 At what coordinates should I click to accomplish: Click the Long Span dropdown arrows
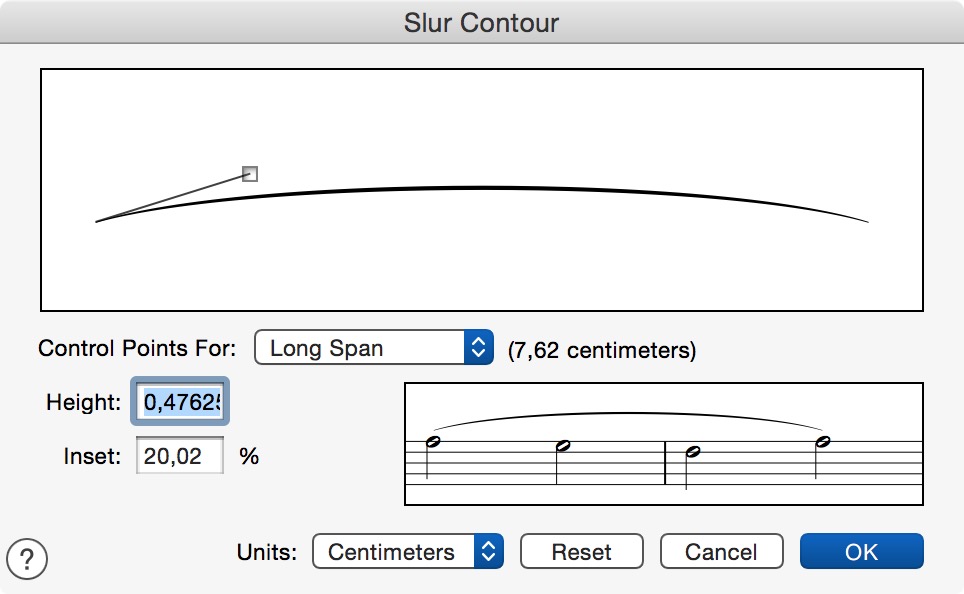click(479, 348)
